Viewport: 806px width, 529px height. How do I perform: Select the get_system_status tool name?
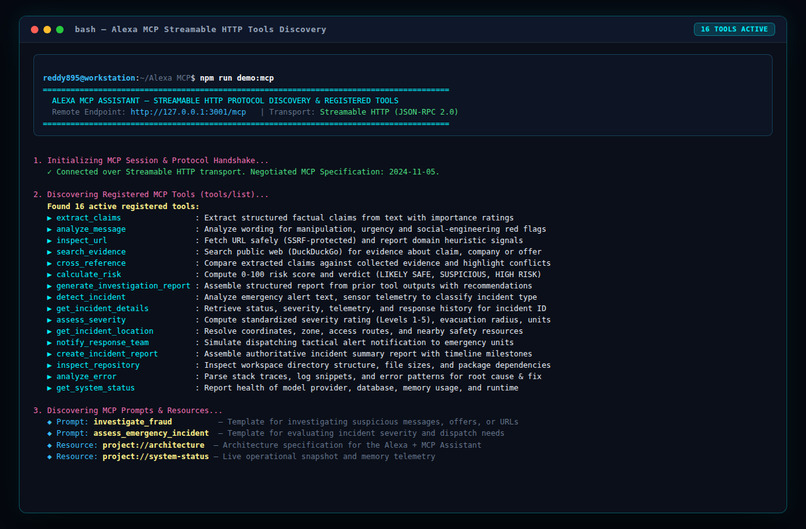click(96, 388)
